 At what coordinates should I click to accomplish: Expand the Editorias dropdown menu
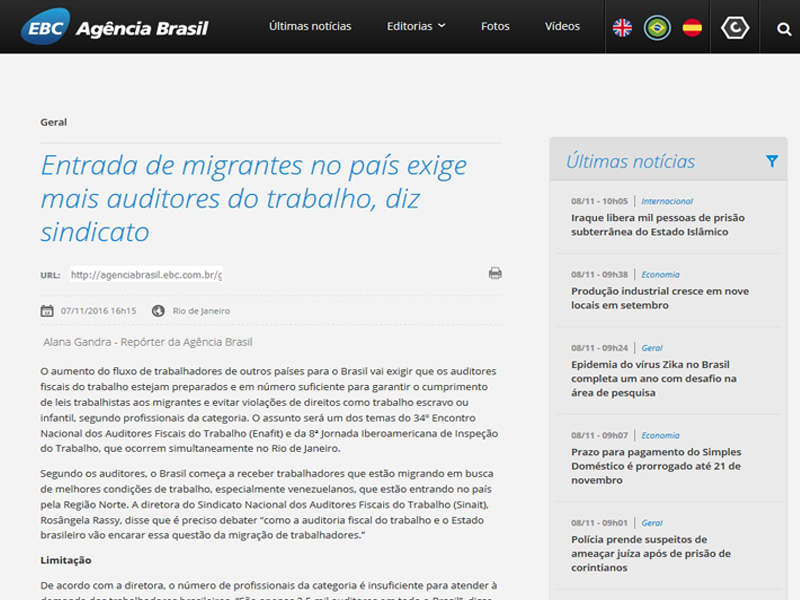[416, 26]
